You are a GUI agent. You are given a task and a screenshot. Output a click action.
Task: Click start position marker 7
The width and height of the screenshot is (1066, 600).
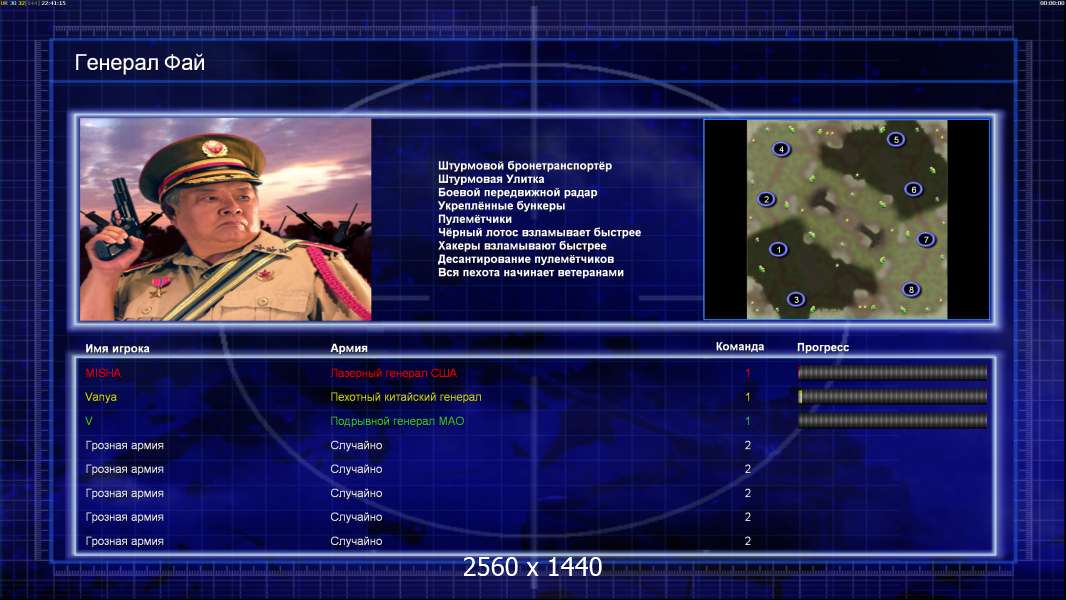coord(926,239)
